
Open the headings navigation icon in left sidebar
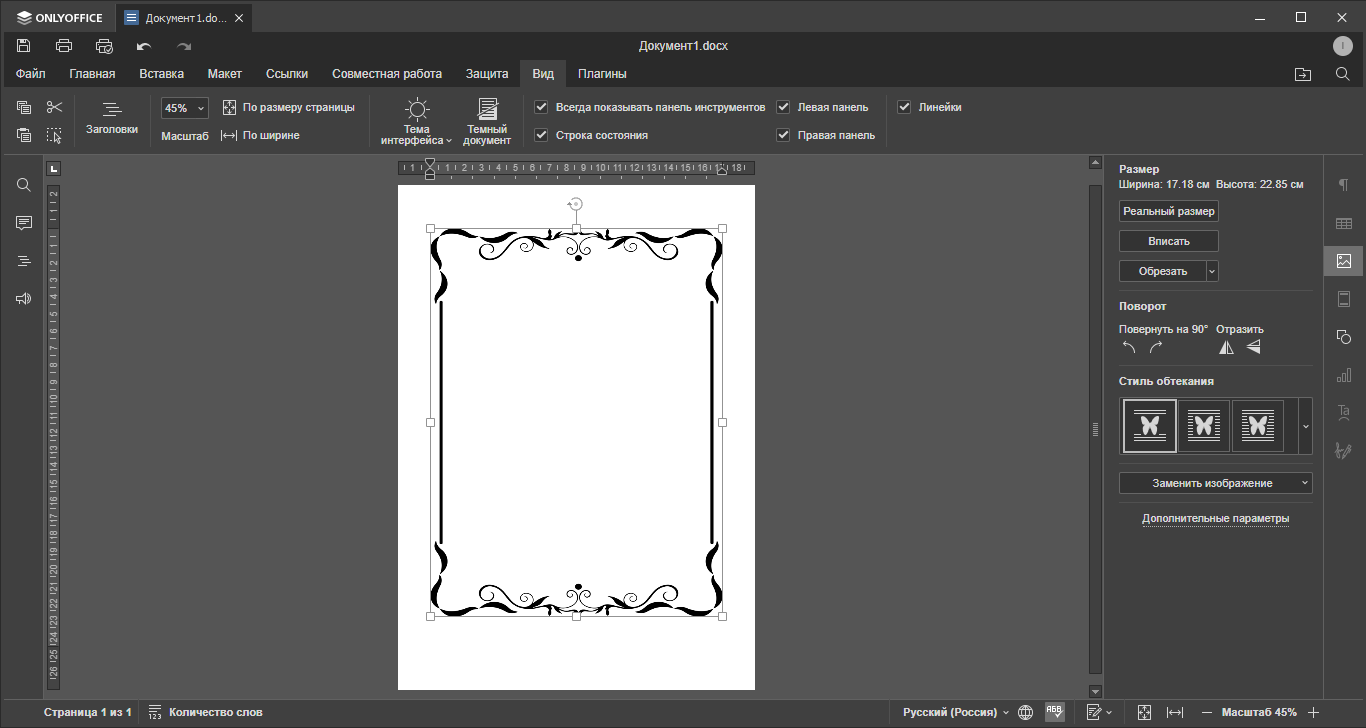(24, 261)
